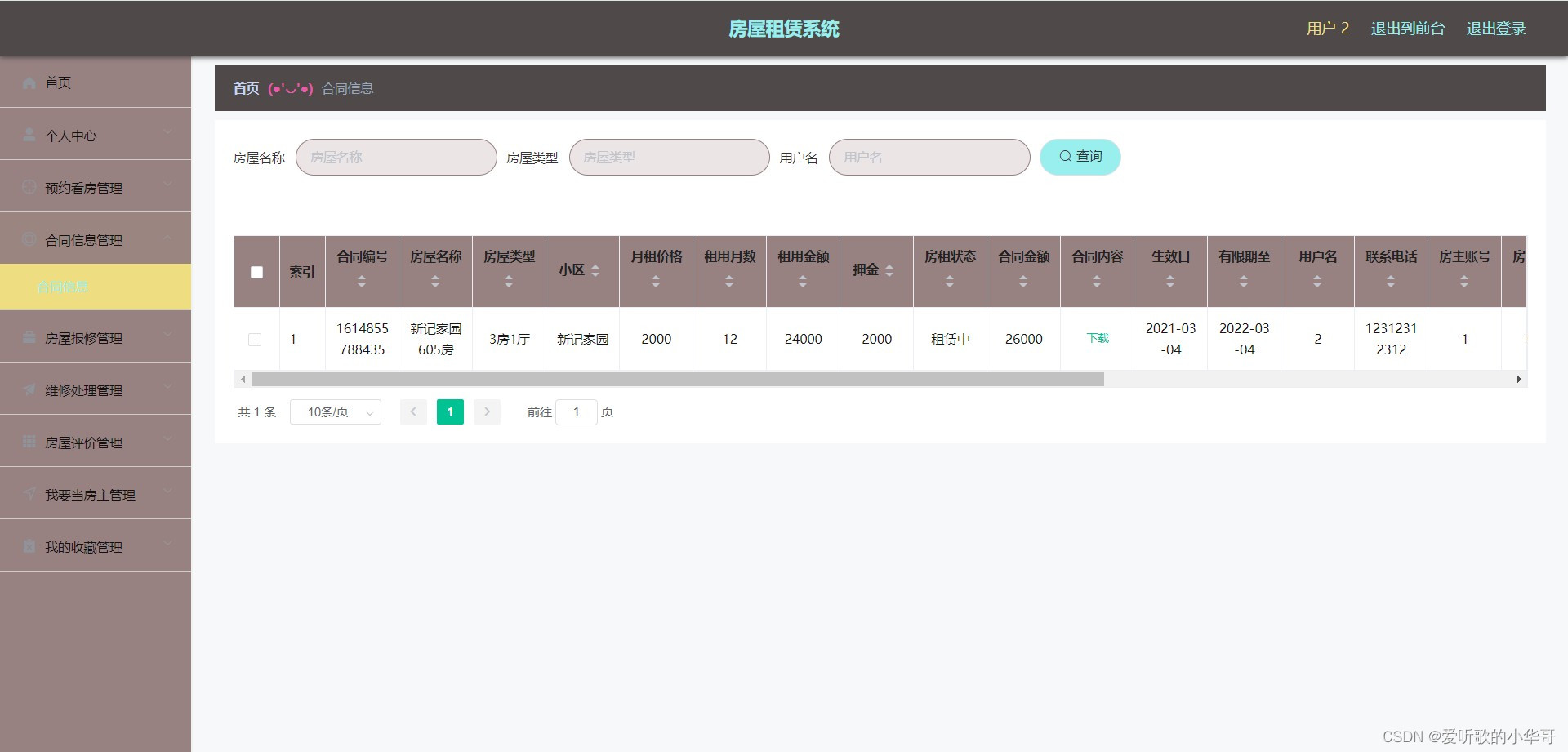Click the 下载 contract link

[x=1098, y=338]
